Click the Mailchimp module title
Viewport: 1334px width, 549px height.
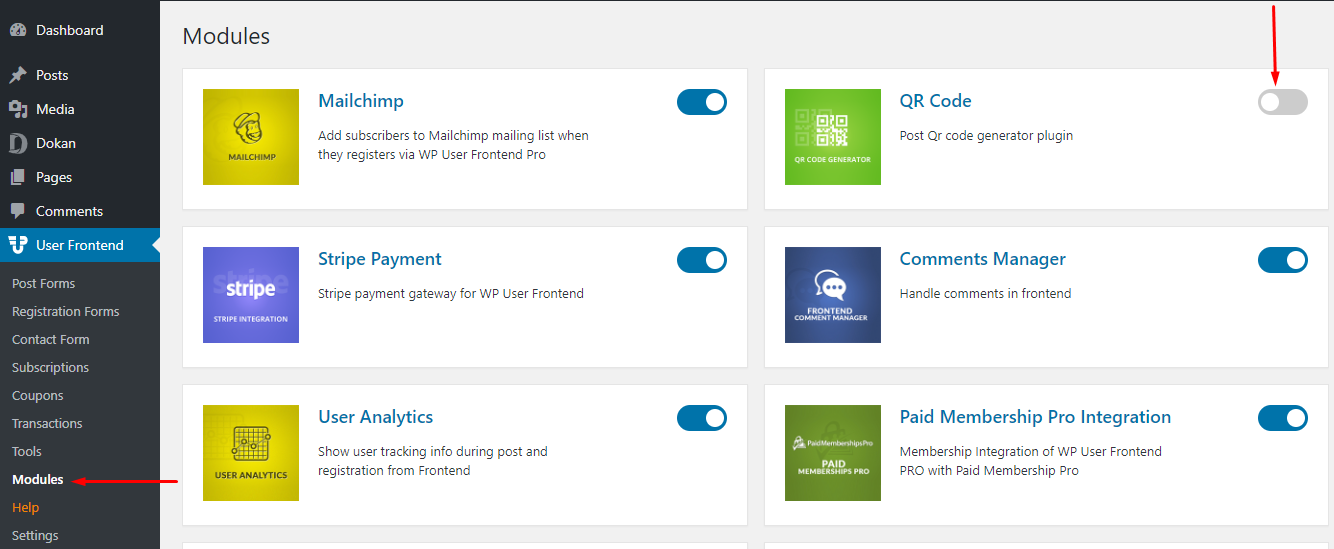click(x=361, y=101)
